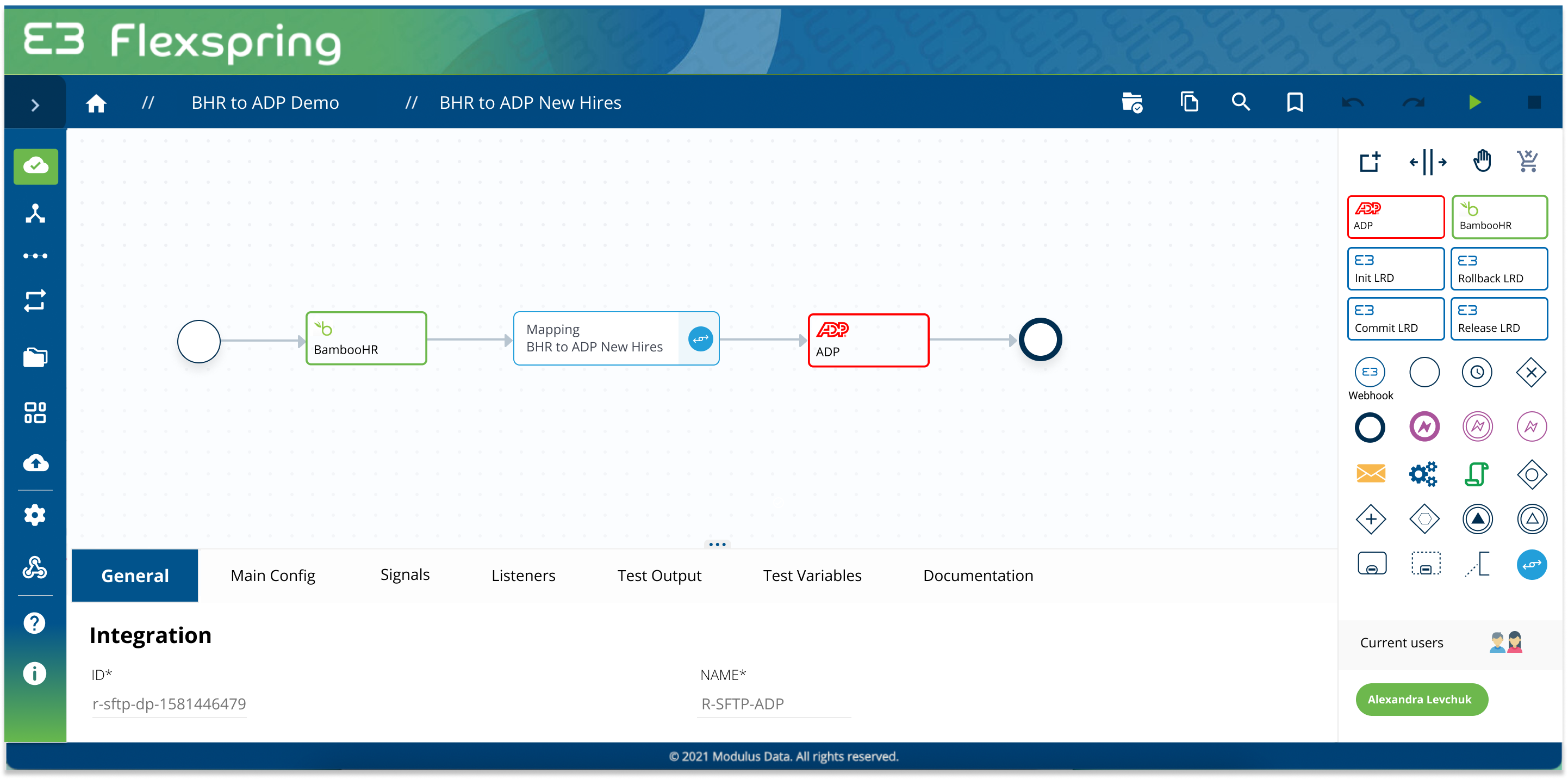The height and width of the screenshot is (779, 1568).
Task: Click the cloud upload sidebar icon
Action: coord(35,463)
